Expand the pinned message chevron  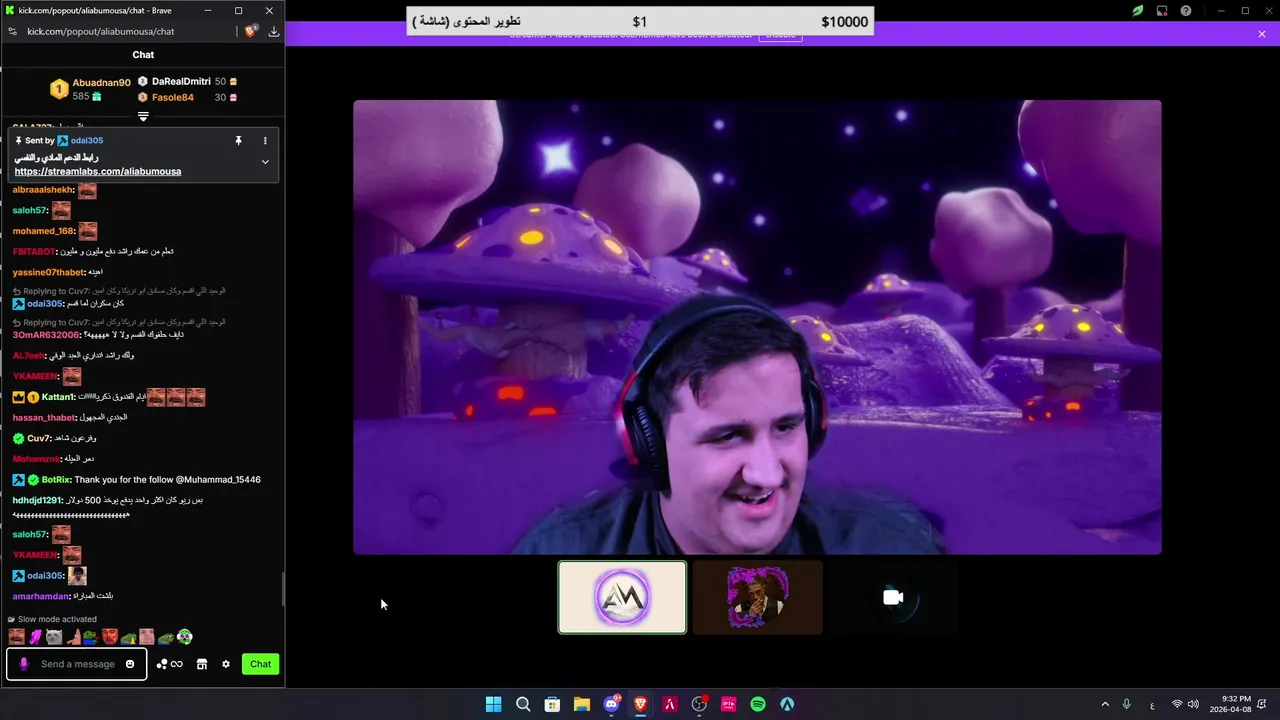click(265, 161)
